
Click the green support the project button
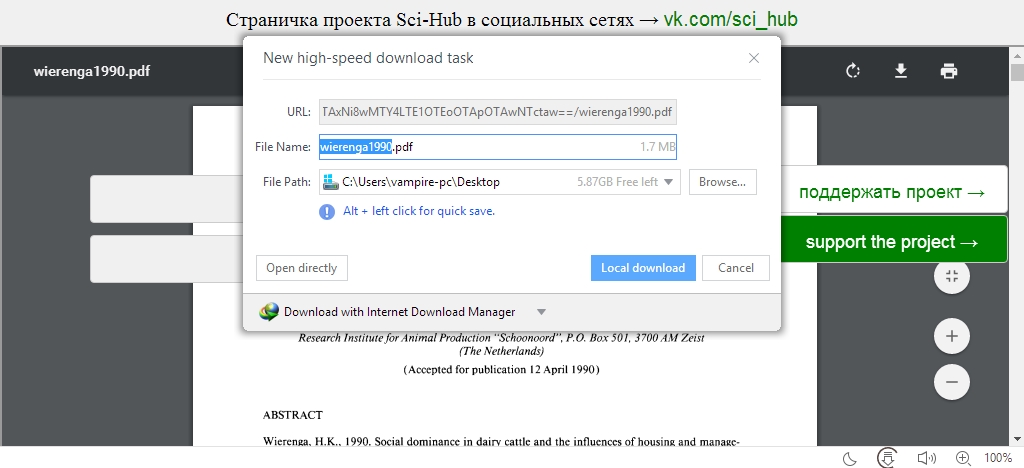[x=893, y=240]
